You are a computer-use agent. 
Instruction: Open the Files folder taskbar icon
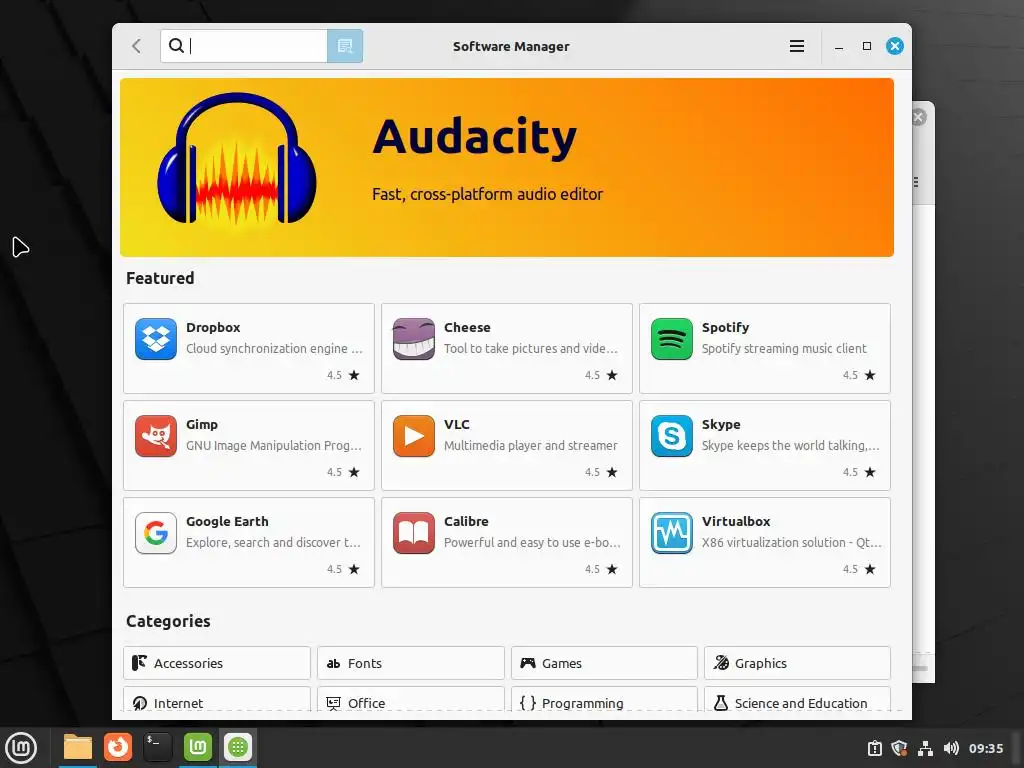(78, 747)
